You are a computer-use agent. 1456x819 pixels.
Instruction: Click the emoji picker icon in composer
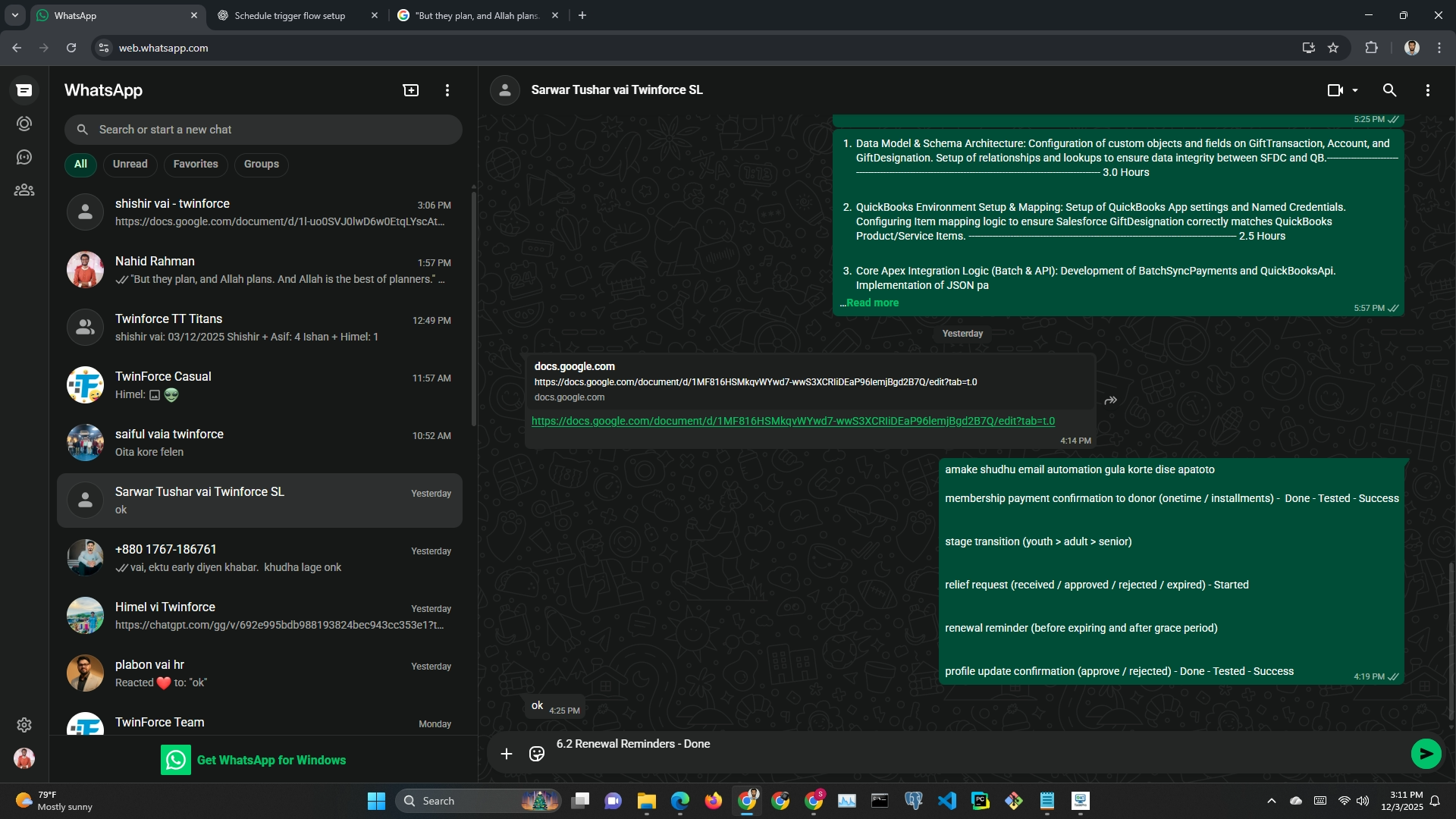point(537,754)
